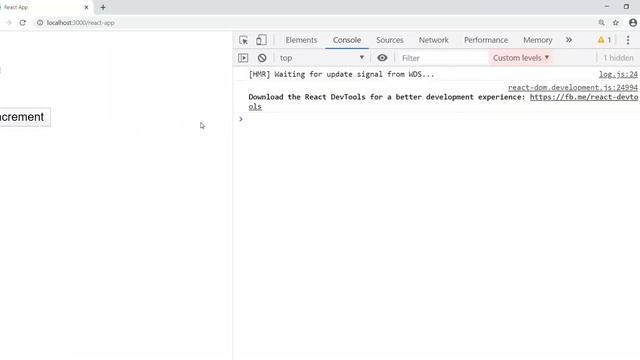Switch to the Console tab
Screen dimensions: 640x360
tap(347, 40)
